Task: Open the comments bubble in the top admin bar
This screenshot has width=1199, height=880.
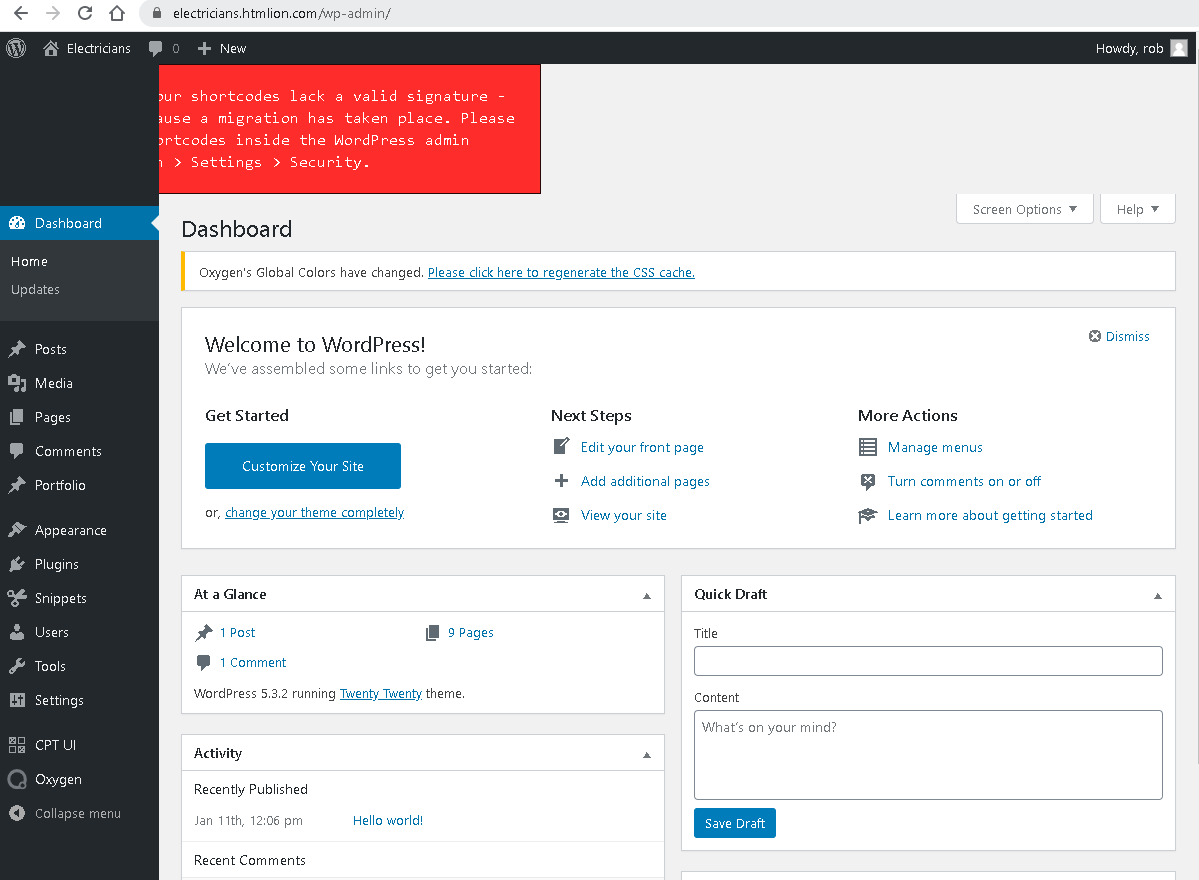Action: click(157, 47)
